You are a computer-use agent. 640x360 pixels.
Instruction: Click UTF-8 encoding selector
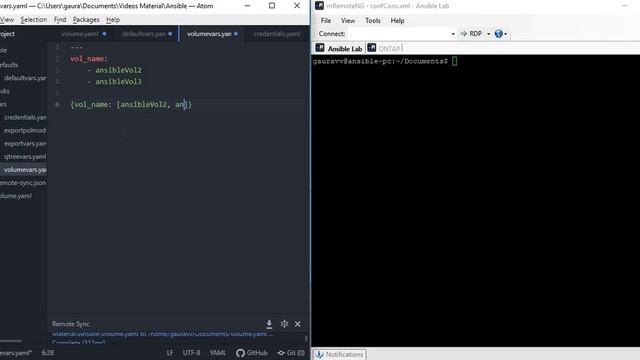pos(191,353)
